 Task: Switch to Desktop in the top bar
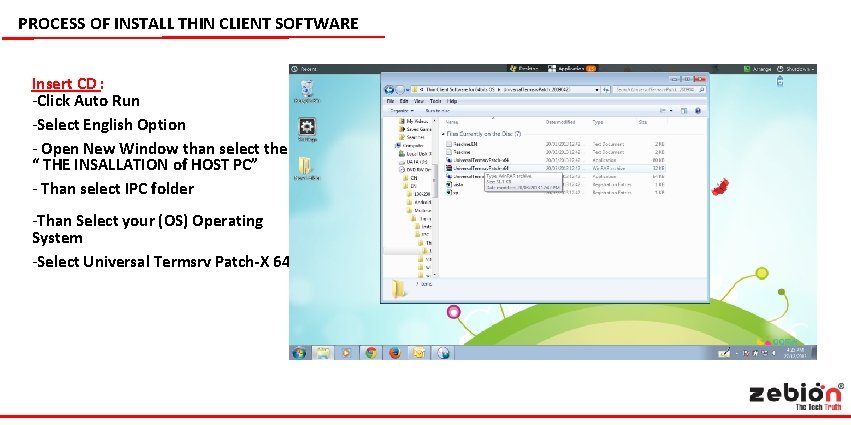coord(524,69)
